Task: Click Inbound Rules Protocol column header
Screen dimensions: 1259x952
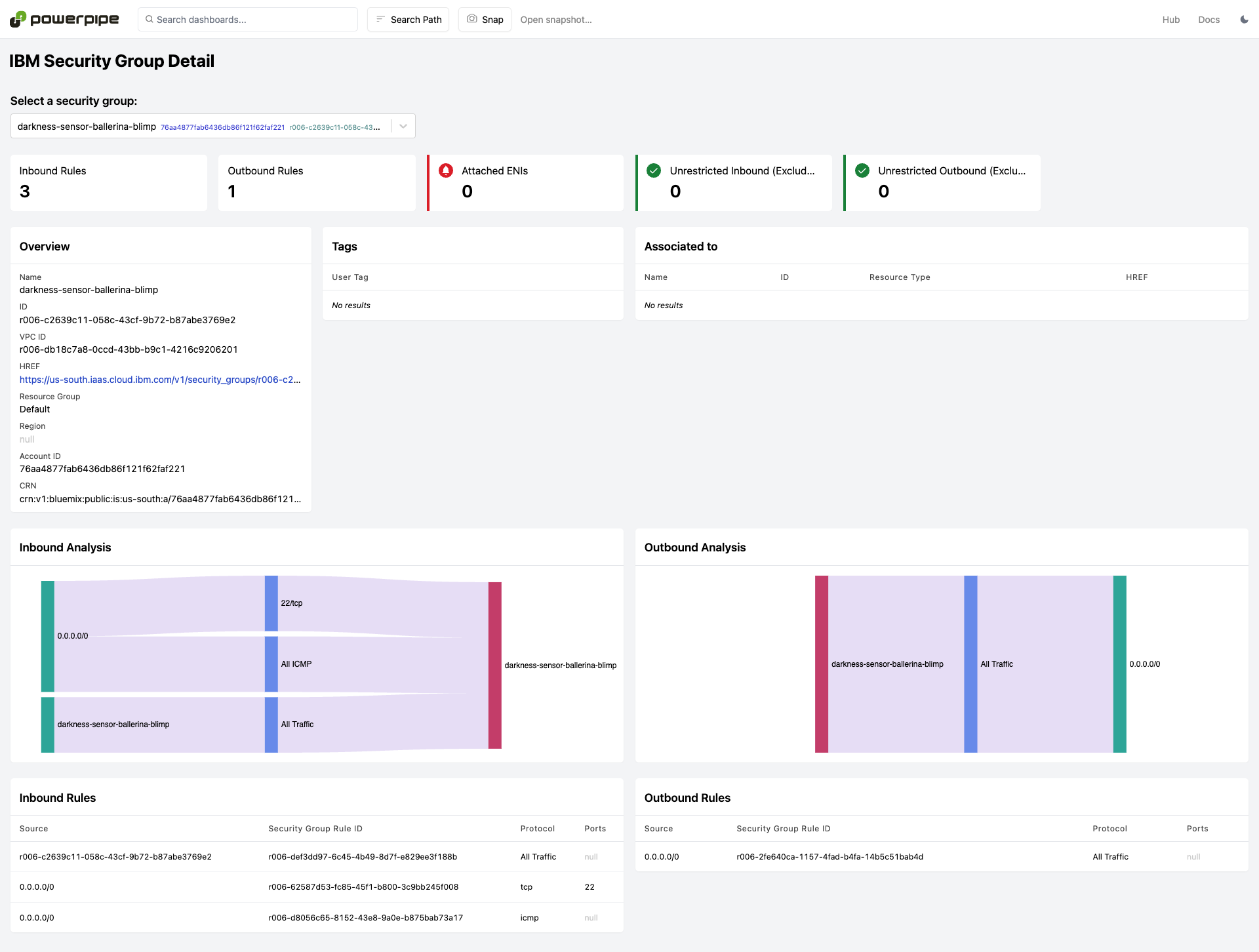Action: pyautogui.click(x=538, y=829)
